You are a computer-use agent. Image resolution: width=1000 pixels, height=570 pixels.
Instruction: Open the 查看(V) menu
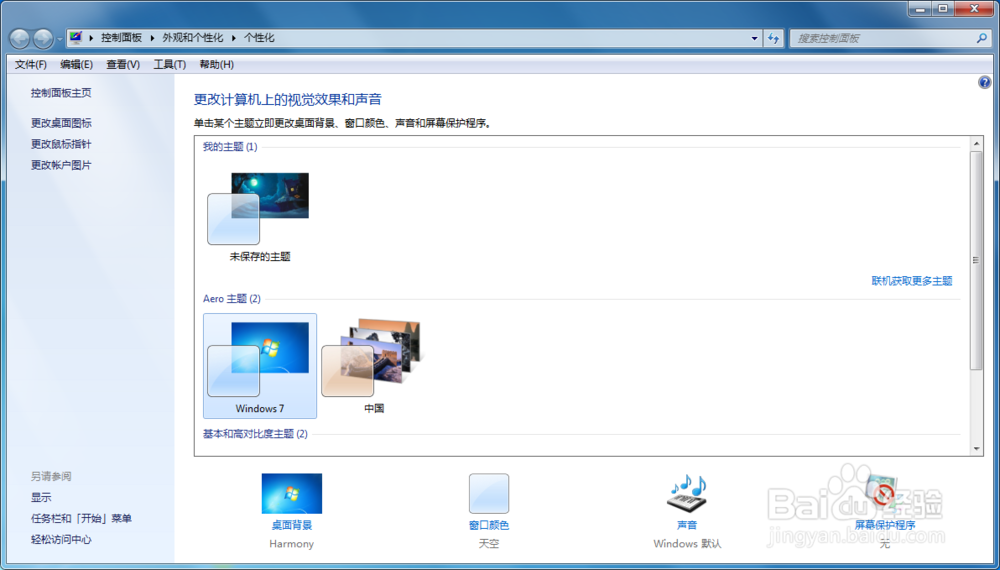coord(123,64)
